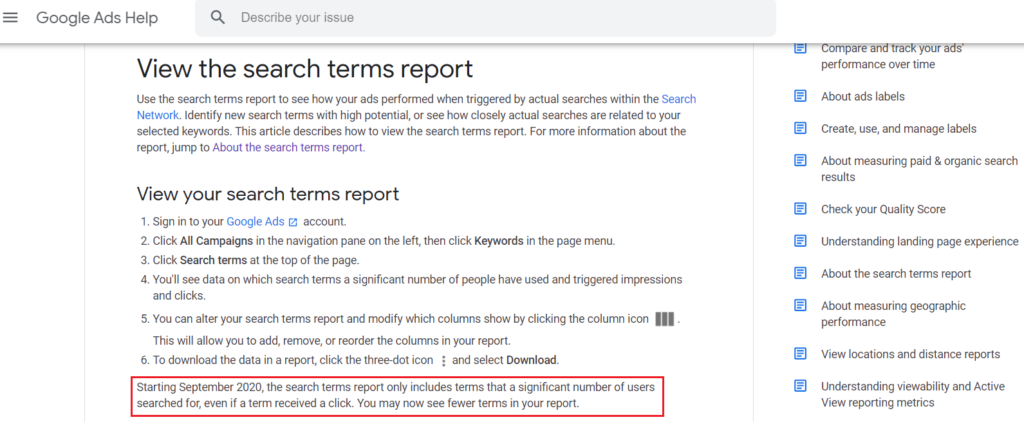
Task: Open "View locations and distance reports" article
Action: (x=910, y=354)
